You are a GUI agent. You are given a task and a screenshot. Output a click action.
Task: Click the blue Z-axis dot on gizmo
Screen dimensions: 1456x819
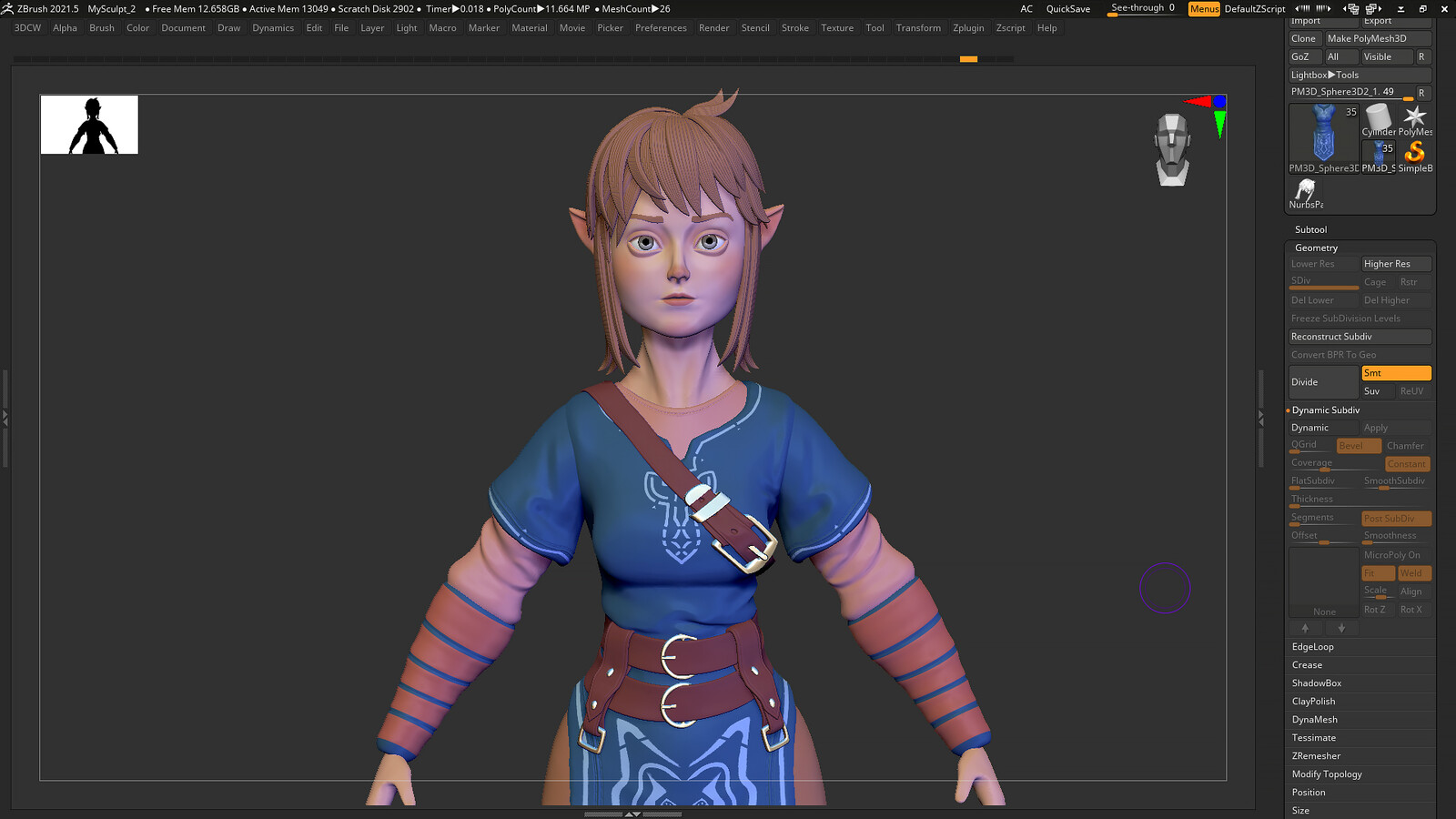point(1219,101)
